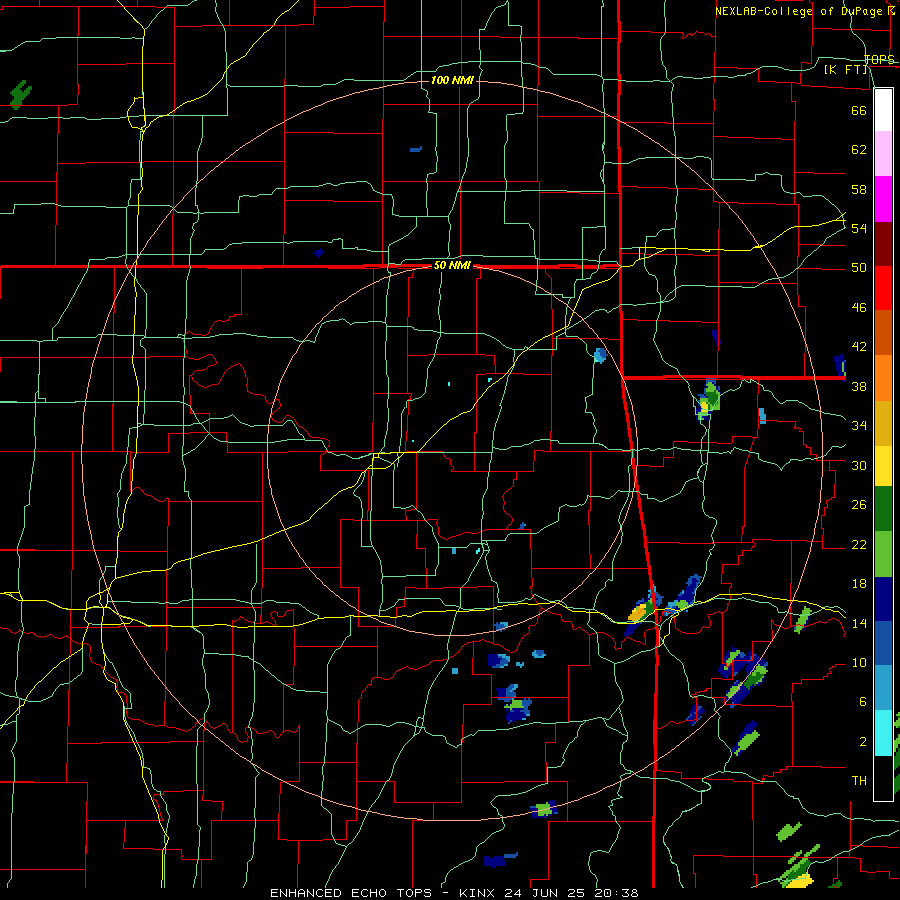Click the light pink legend swatch beside 62
Screen dimensions: 900x900
click(883, 153)
